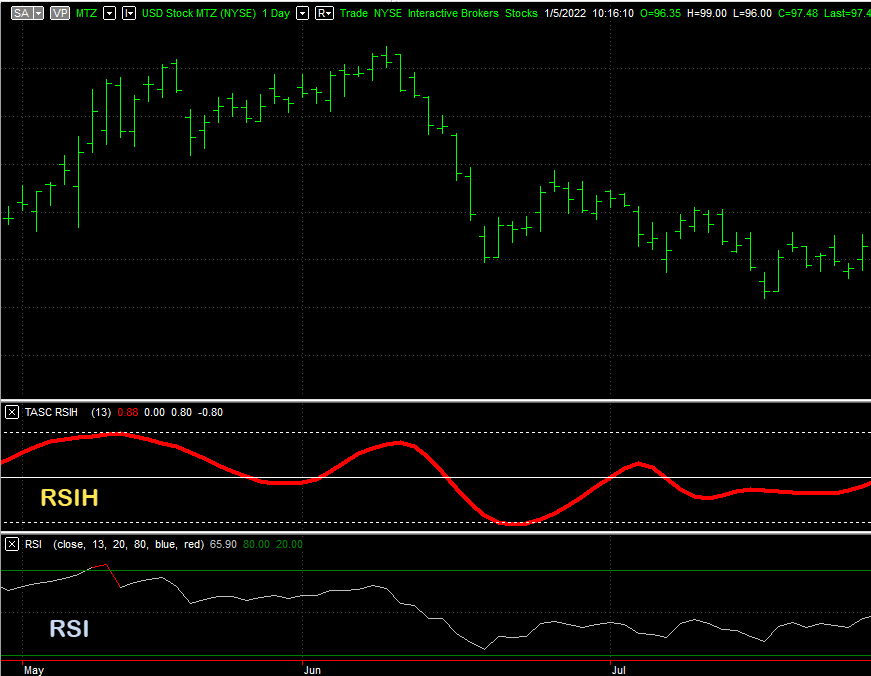Click the O=96.35 open value
The width and height of the screenshot is (871, 676).
pyautogui.click(x=660, y=13)
